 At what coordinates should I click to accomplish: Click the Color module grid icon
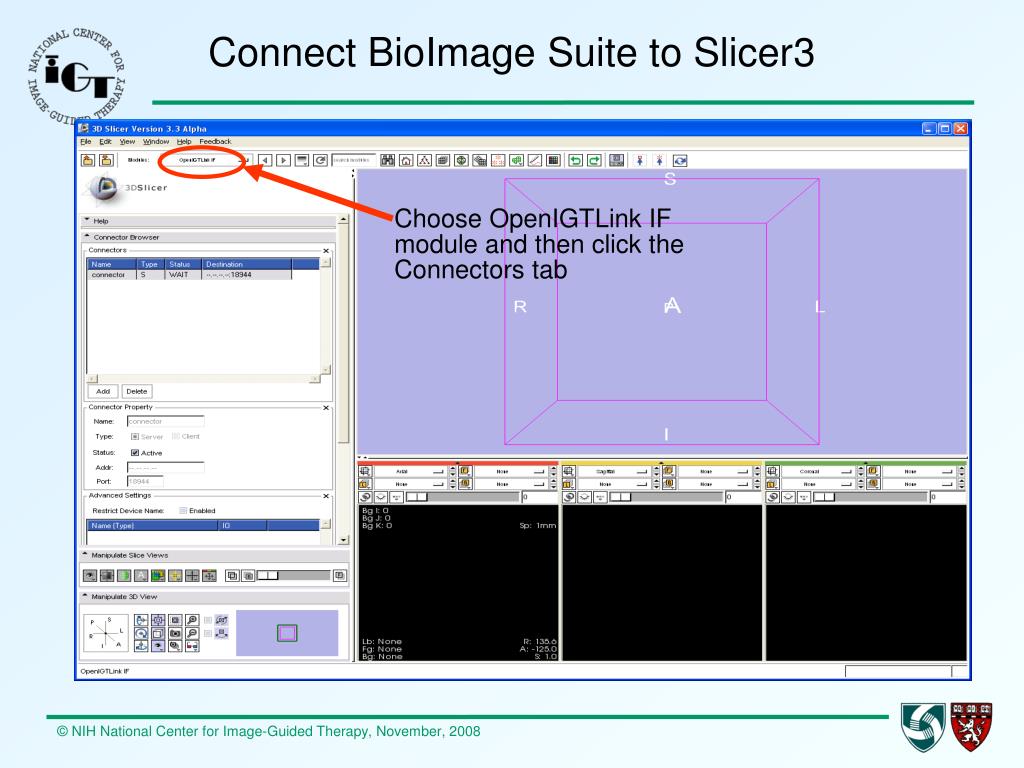[553, 160]
